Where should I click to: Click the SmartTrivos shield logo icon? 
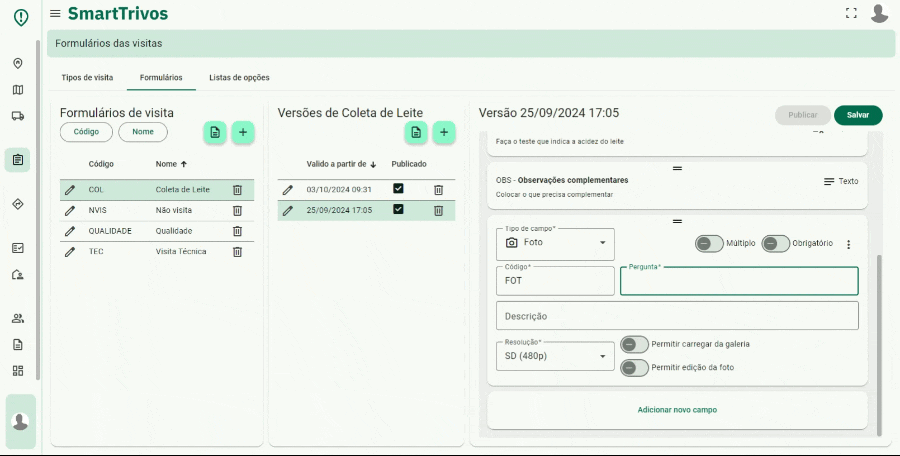(21, 17)
